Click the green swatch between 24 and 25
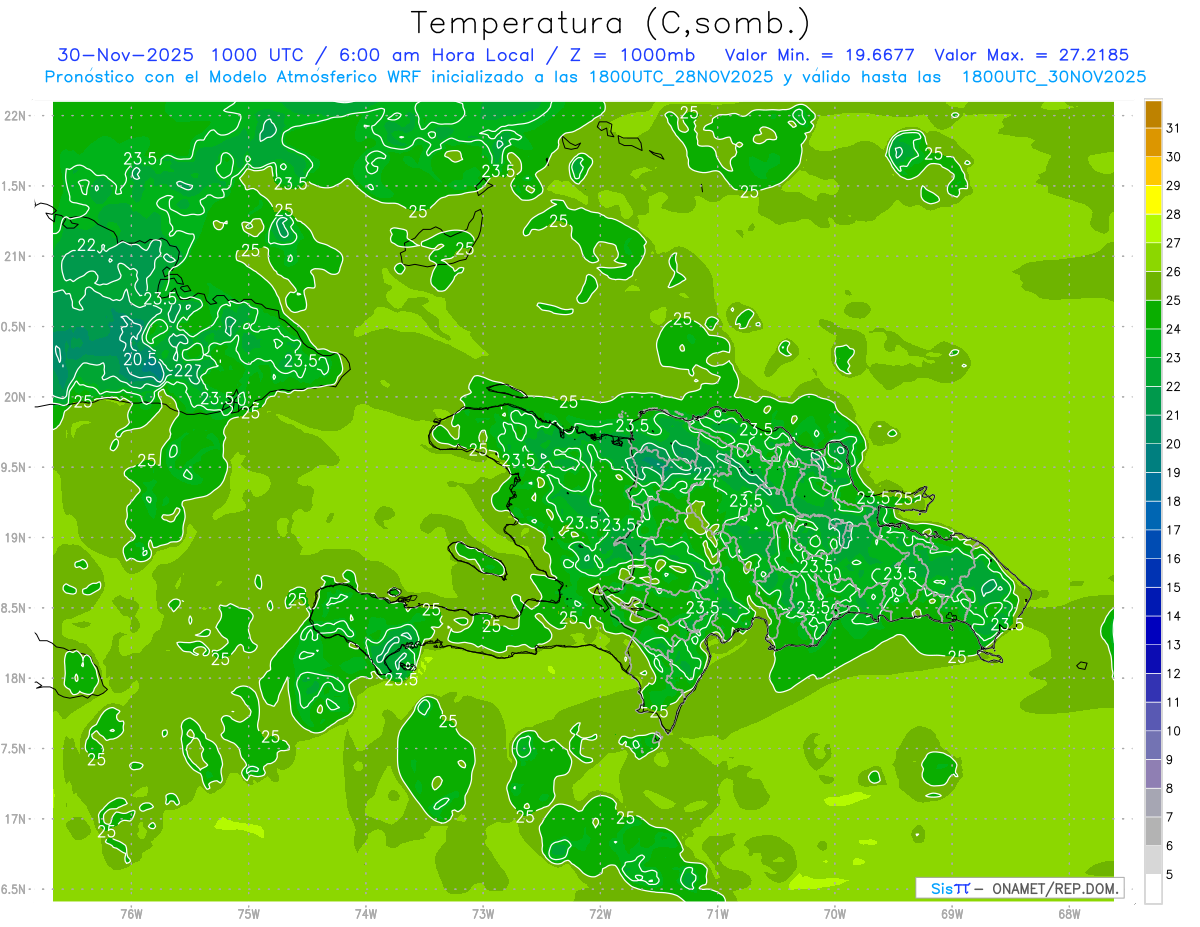Image resolution: width=1200 pixels, height=927 pixels. click(x=1153, y=315)
